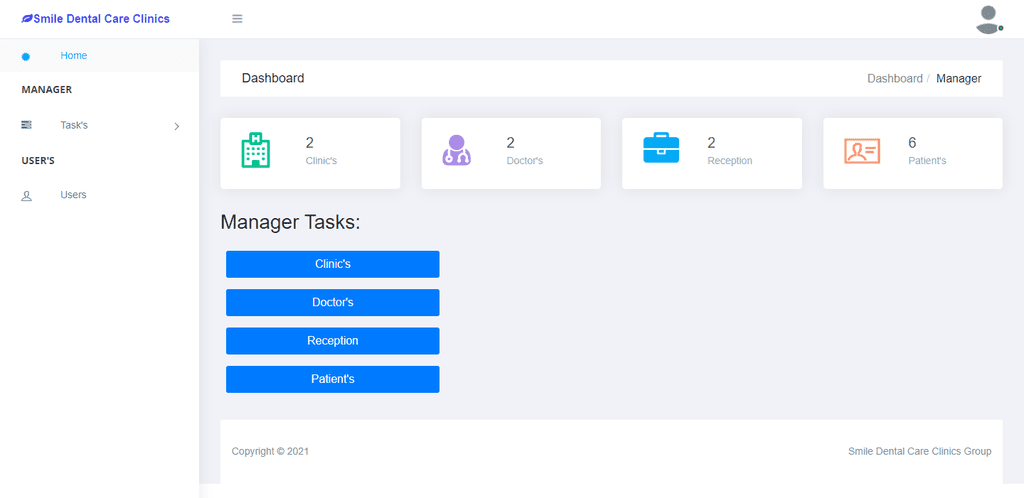Click the Patient's count label in card

pyautogui.click(x=927, y=161)
